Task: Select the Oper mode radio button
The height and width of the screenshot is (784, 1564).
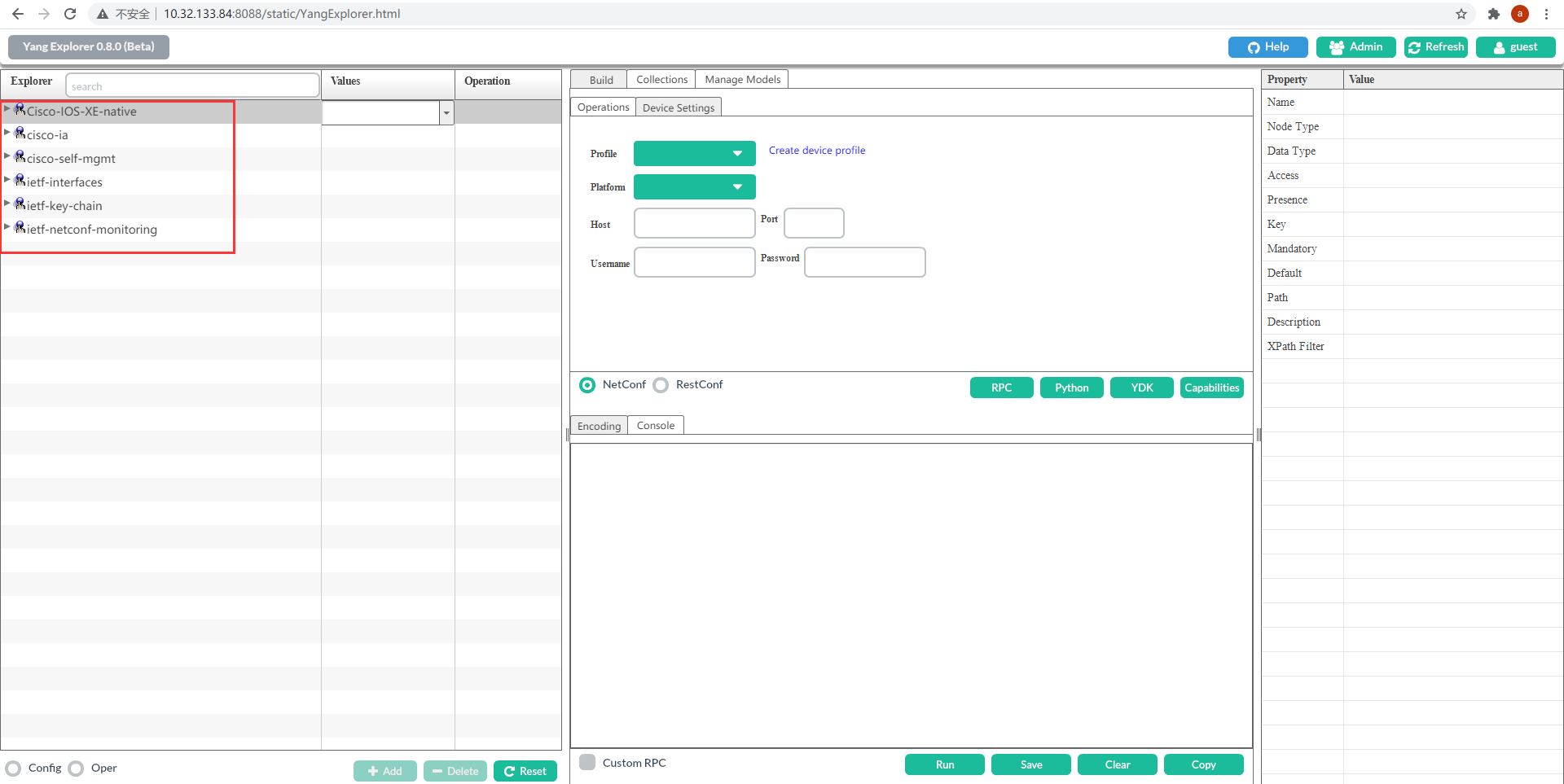Action: pyautogui.click(x=76, y=768)
